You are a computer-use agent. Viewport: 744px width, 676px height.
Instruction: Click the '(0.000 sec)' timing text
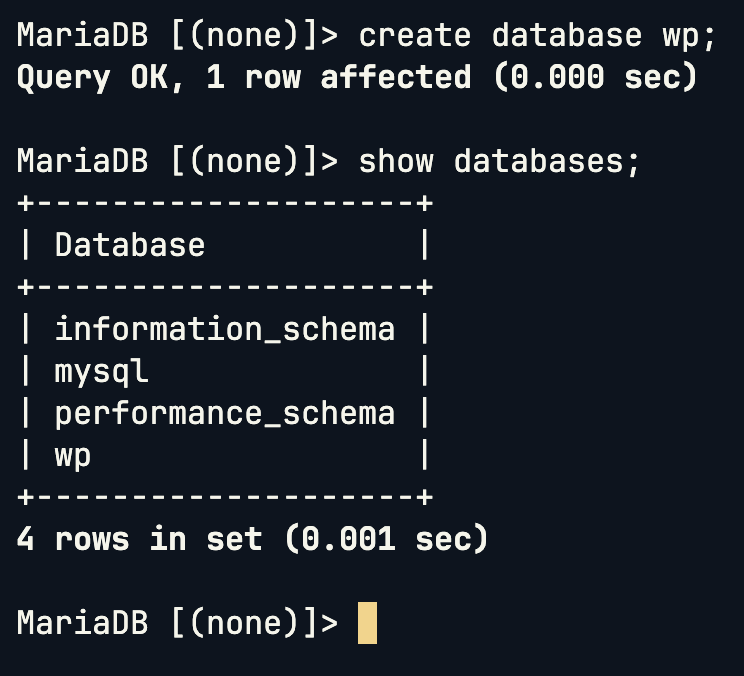click(x=596, y=78)
